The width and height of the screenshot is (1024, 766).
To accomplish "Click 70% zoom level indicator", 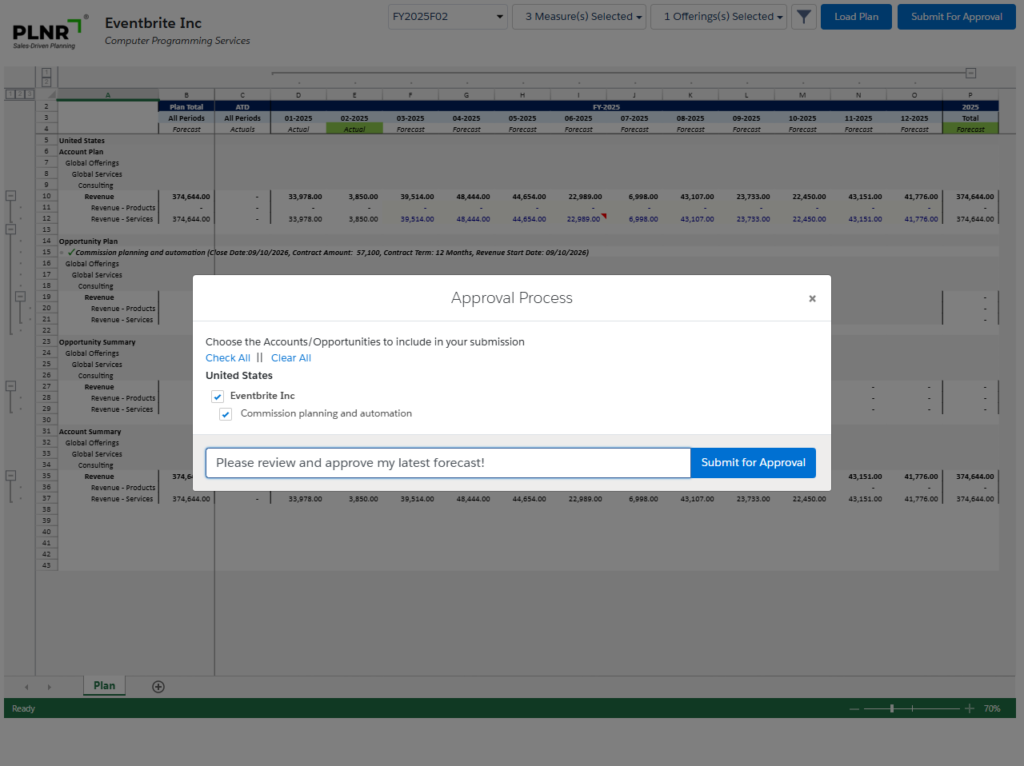I will pyautogui.click(x=992, y=709).
